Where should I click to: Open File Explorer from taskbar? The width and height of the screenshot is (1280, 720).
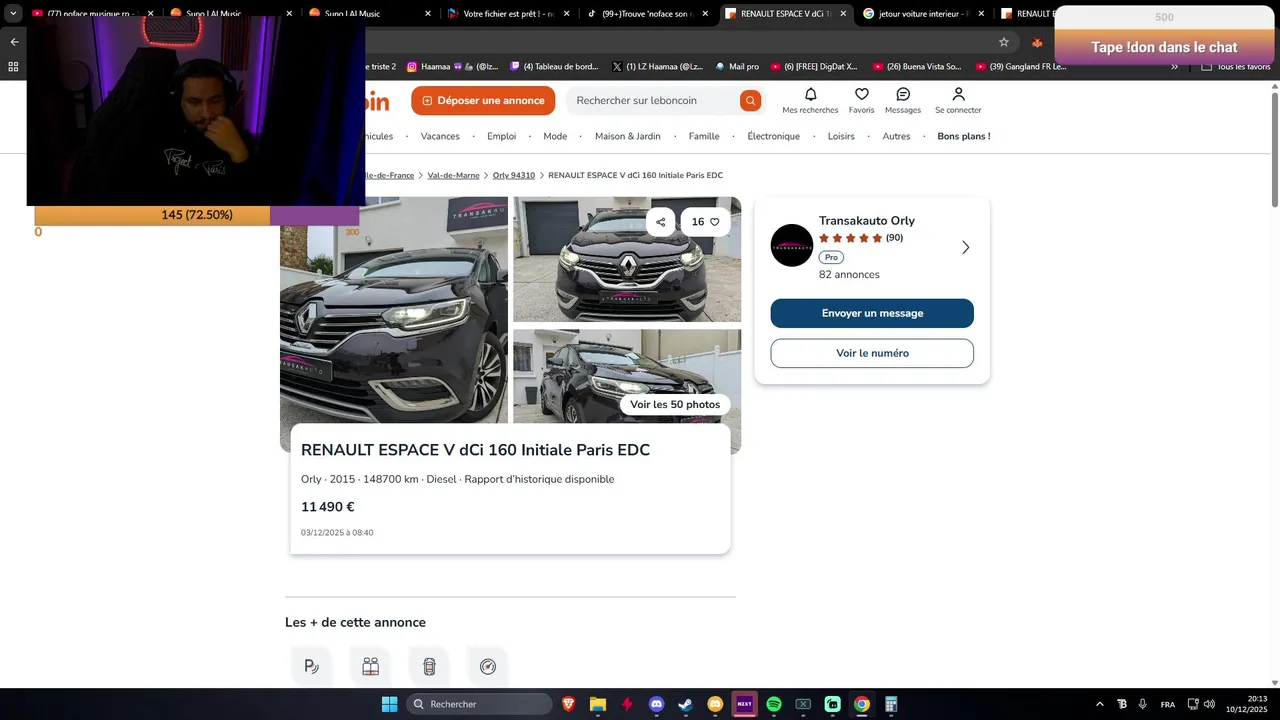pyautogui.click(x=598, y=704)
